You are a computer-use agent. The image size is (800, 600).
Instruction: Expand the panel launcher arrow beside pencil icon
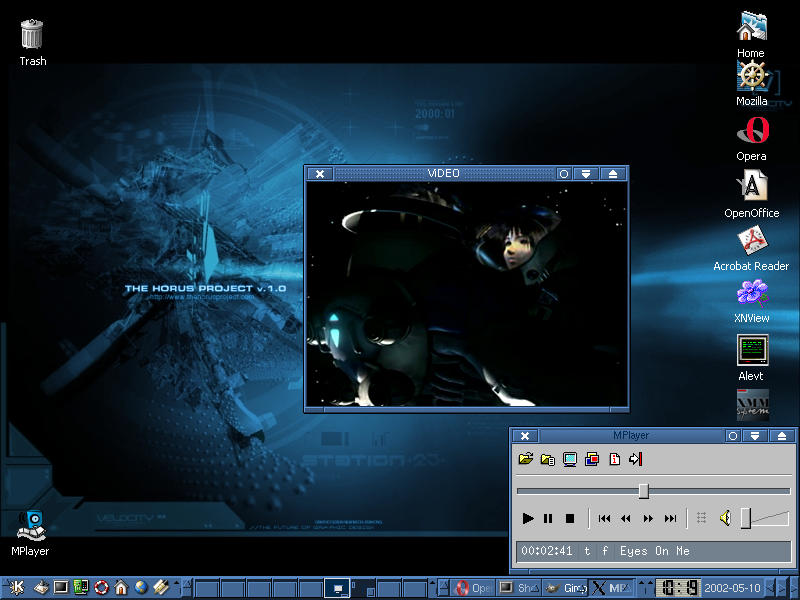[x=177, y=583]
